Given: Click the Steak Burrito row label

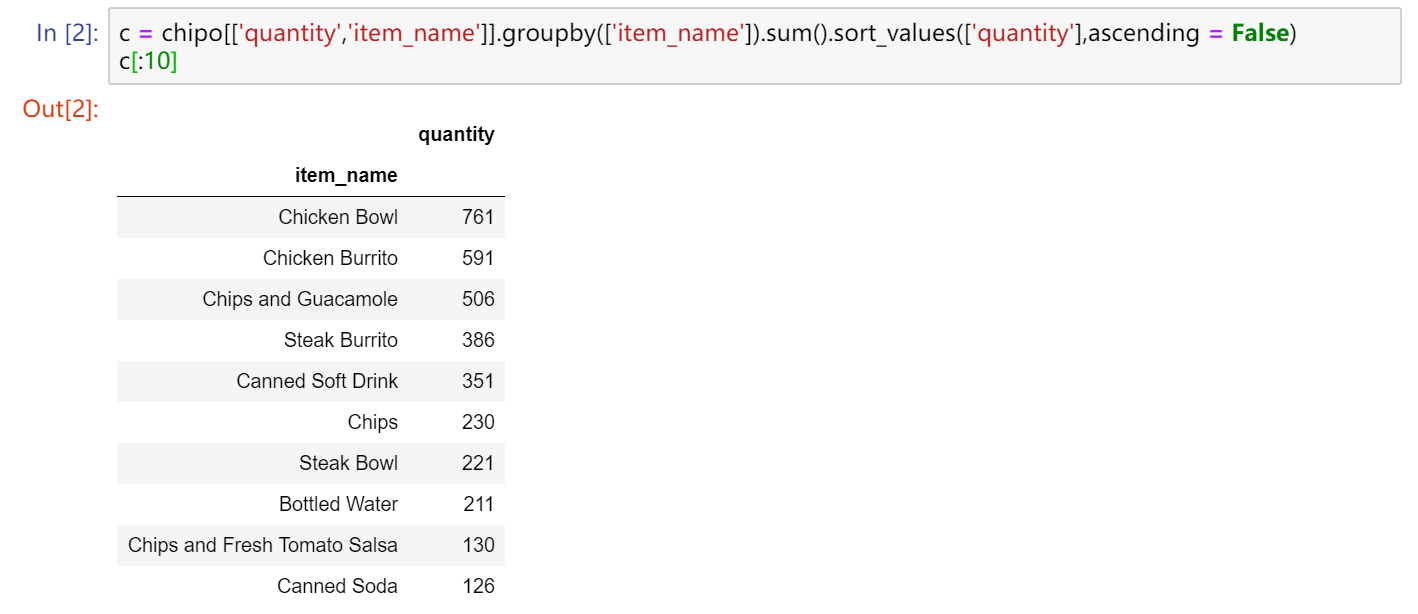Looking at the screenshot, I should pyautogui.click(x=341, y=340).
